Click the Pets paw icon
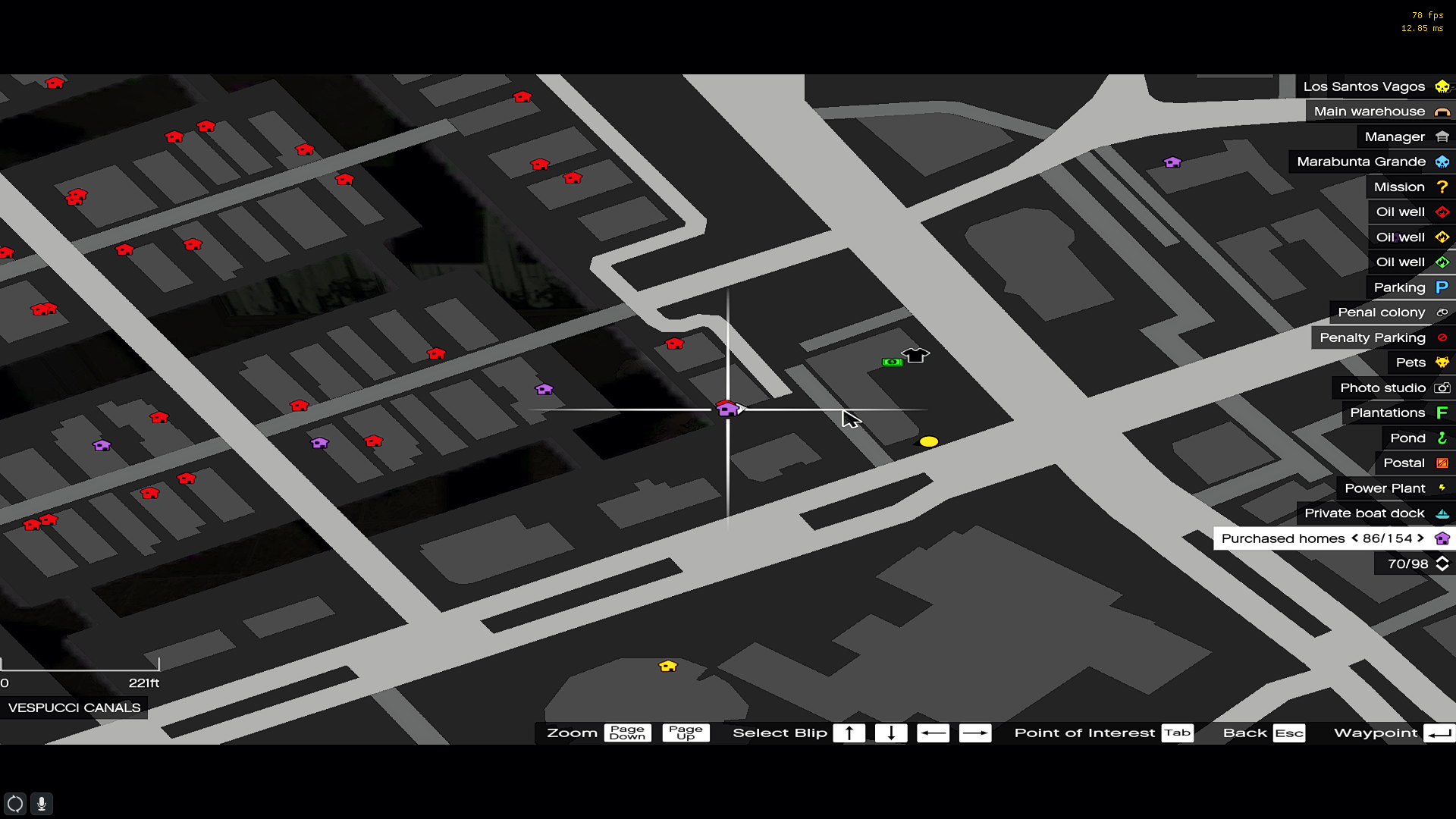1456x819 pixels. tap(1442, 362)
